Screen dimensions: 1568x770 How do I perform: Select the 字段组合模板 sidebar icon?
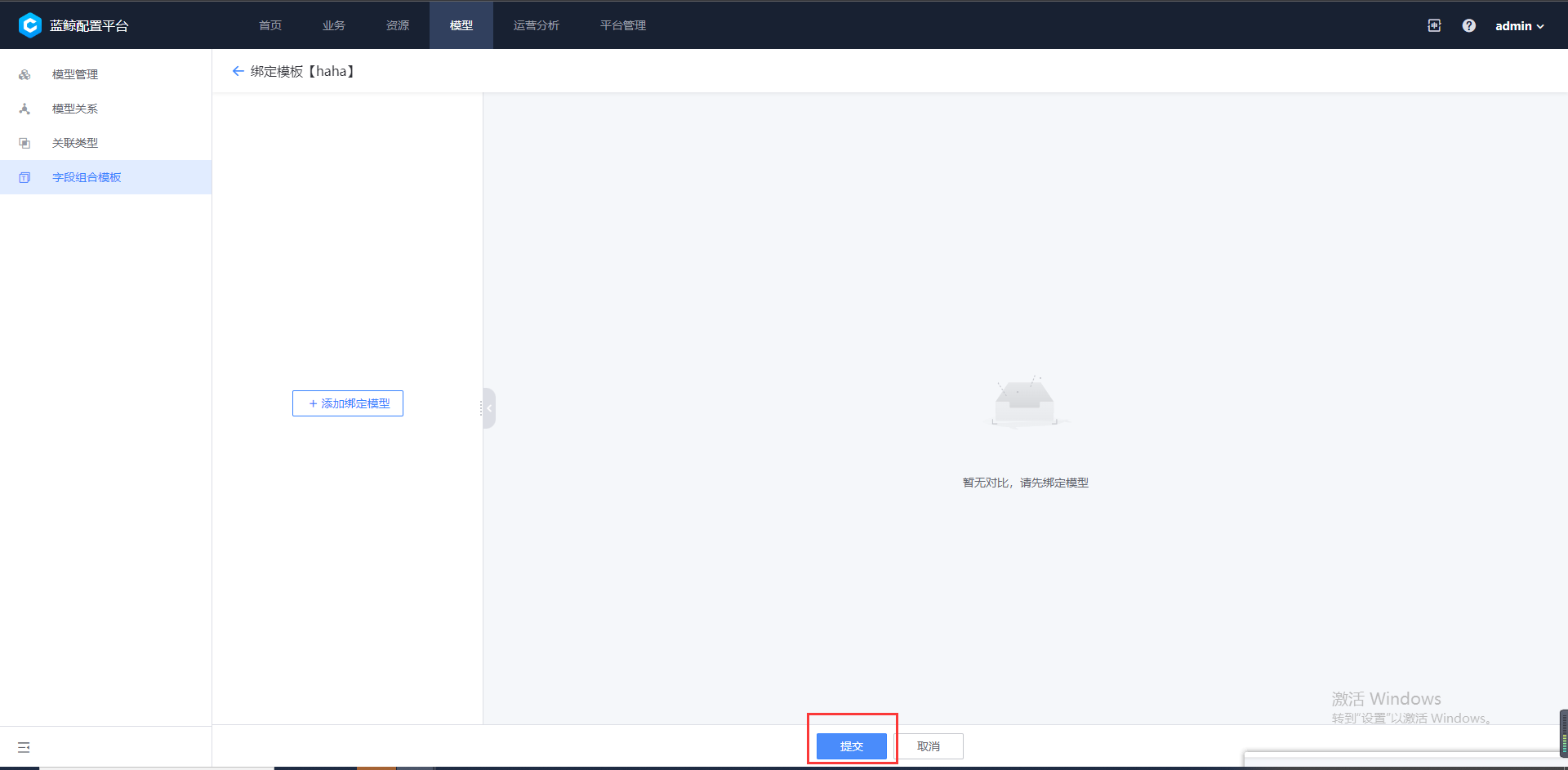tap(24, 177)
